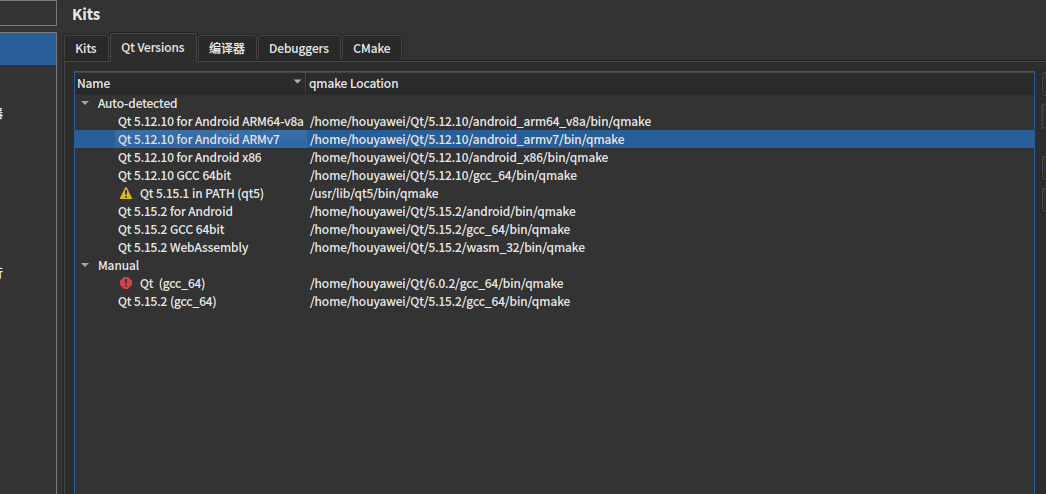Select Qt 5.15.2 for Android

click(175, 212)
